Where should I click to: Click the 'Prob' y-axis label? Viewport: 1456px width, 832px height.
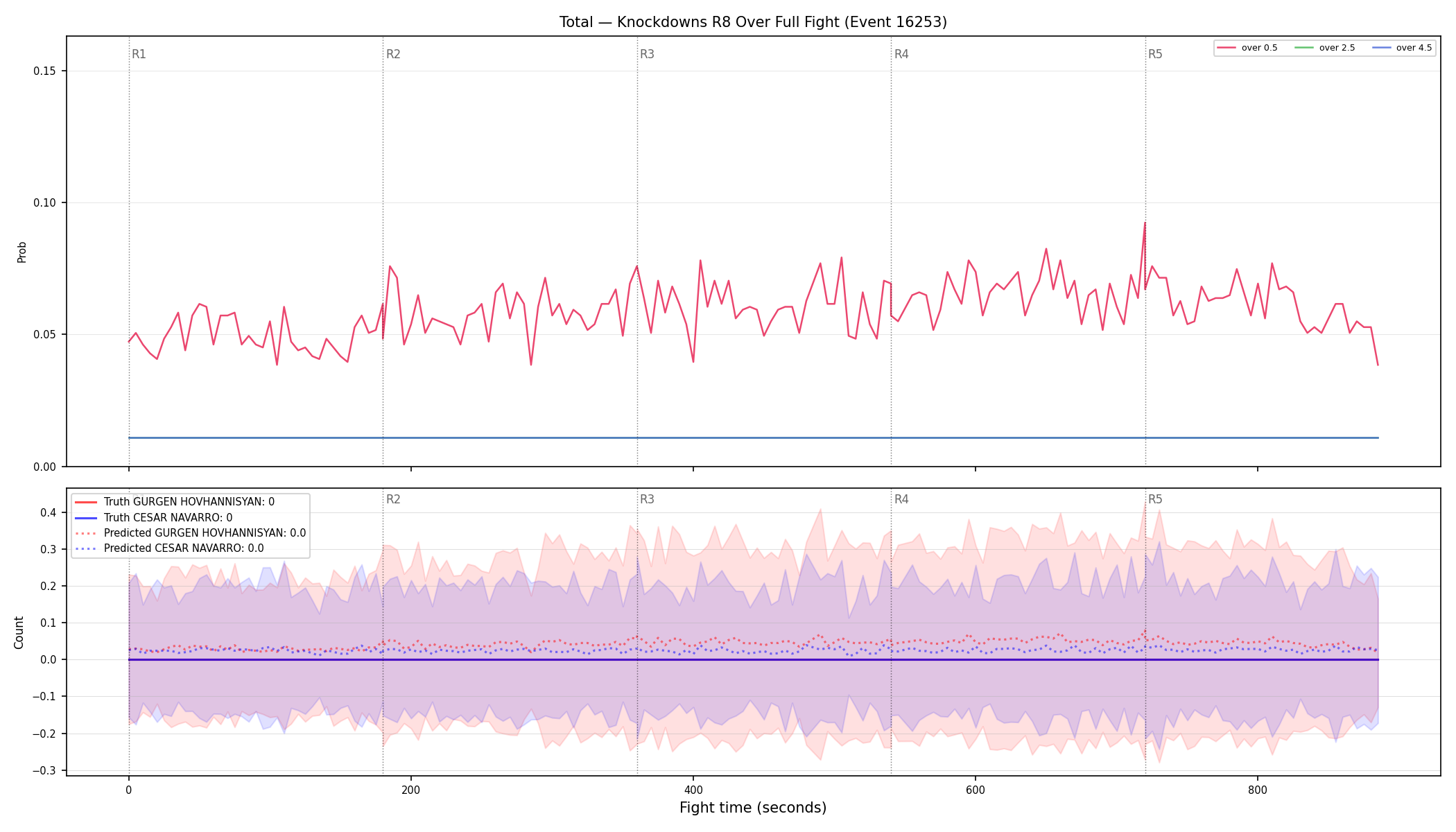click(x=21, y=252)
